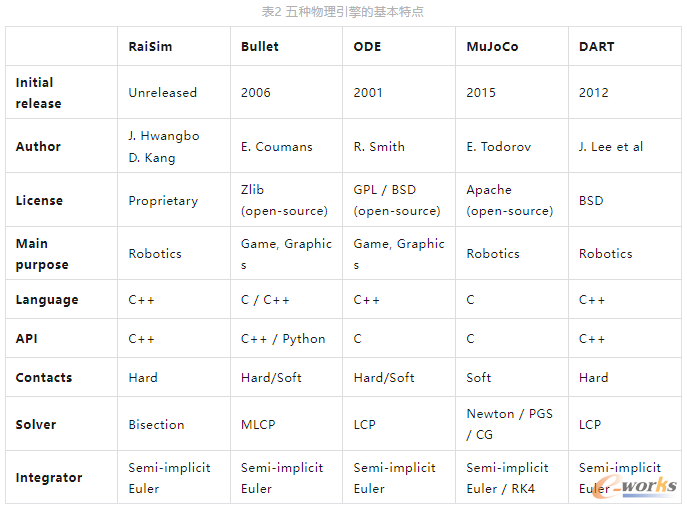Click the MuJoCo column header

point(492,47)
